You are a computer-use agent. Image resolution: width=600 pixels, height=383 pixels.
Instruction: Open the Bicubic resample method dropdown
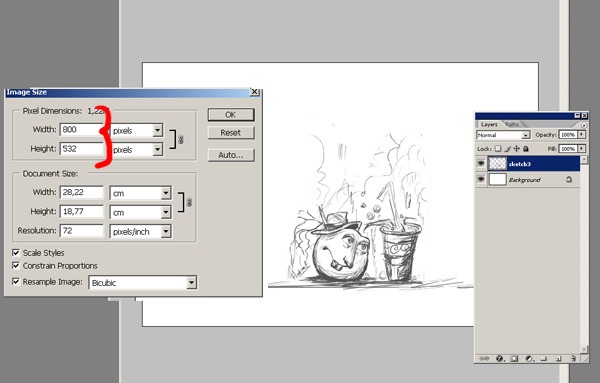click(191, 283)
